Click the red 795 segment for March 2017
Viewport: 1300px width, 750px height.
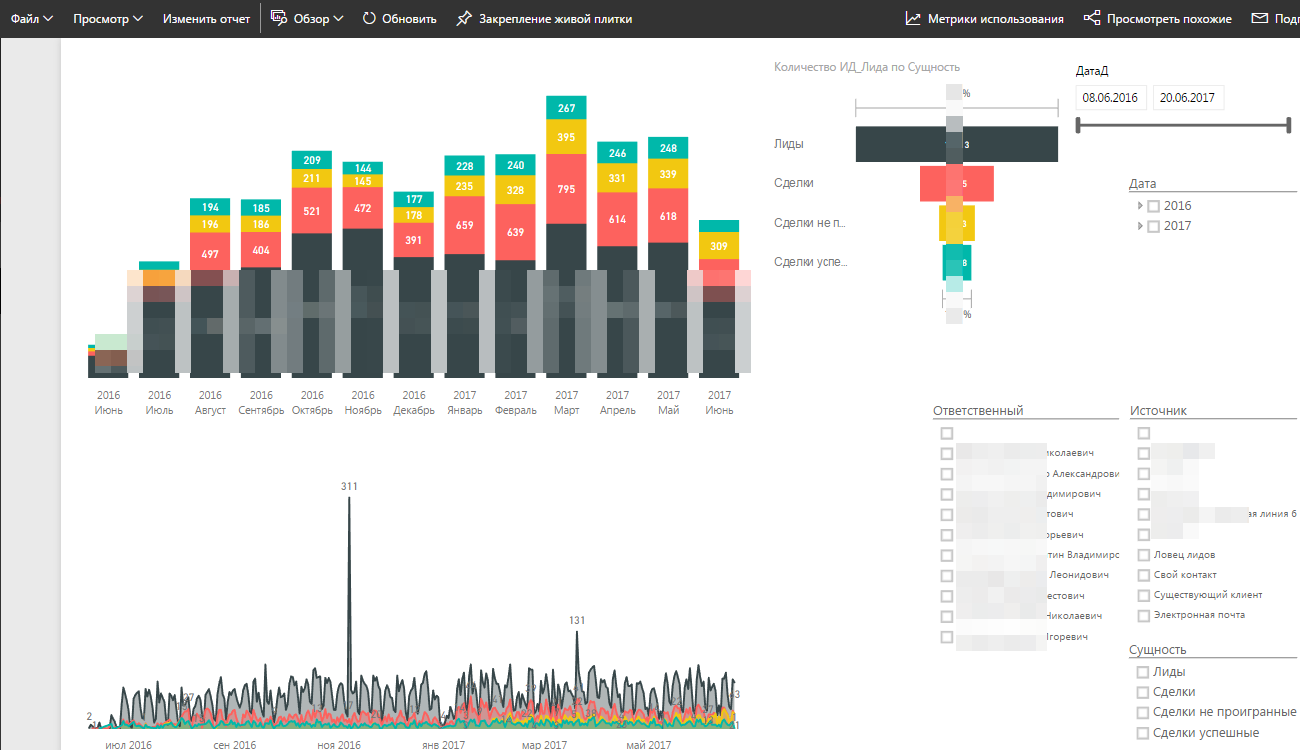(x=566, y=189)
